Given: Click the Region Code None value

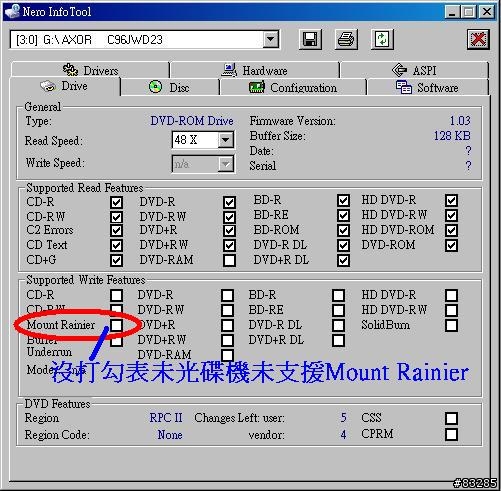Looking at the screenshot, I should 170,435.
